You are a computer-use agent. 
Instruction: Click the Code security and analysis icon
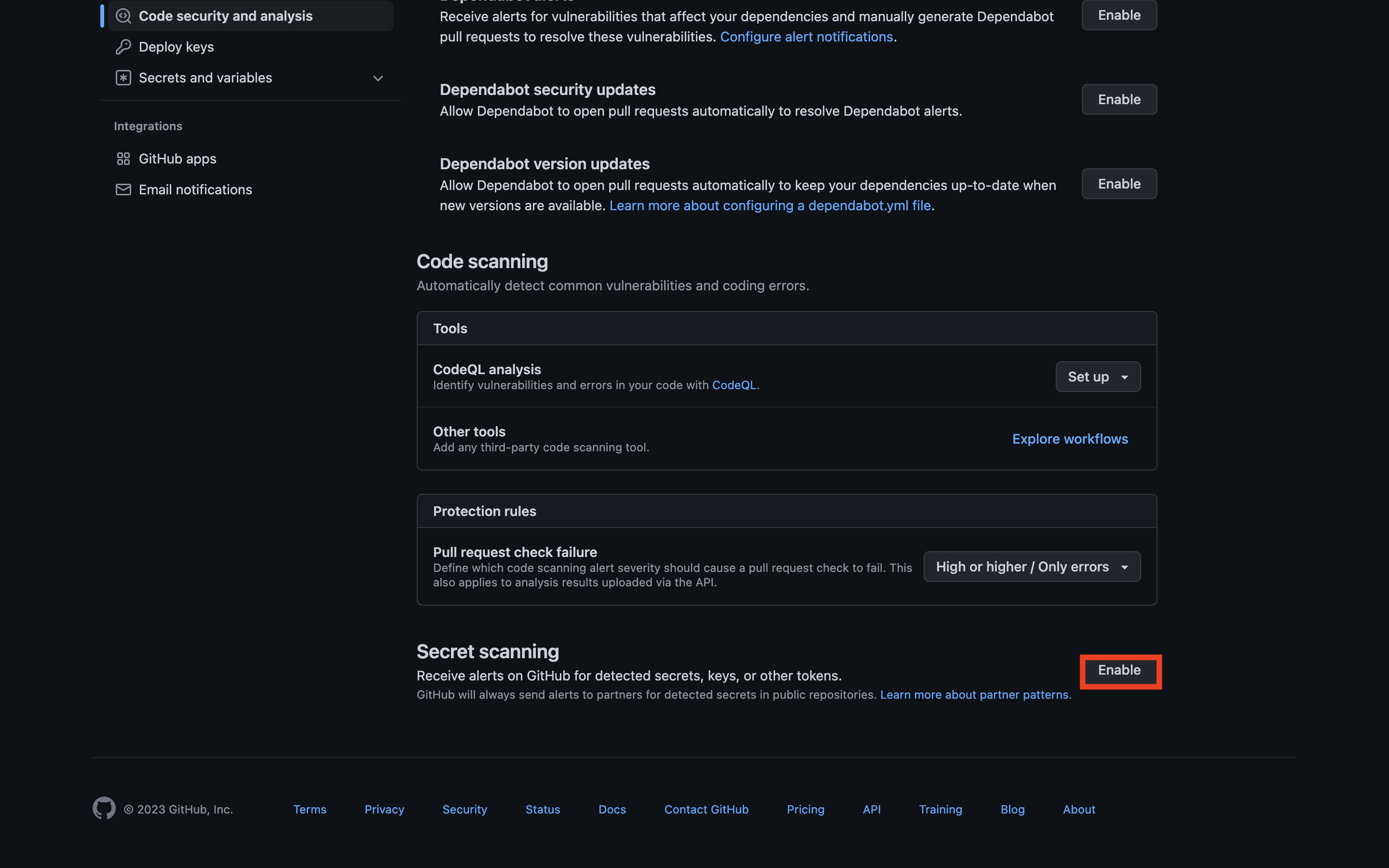point(123,16)
